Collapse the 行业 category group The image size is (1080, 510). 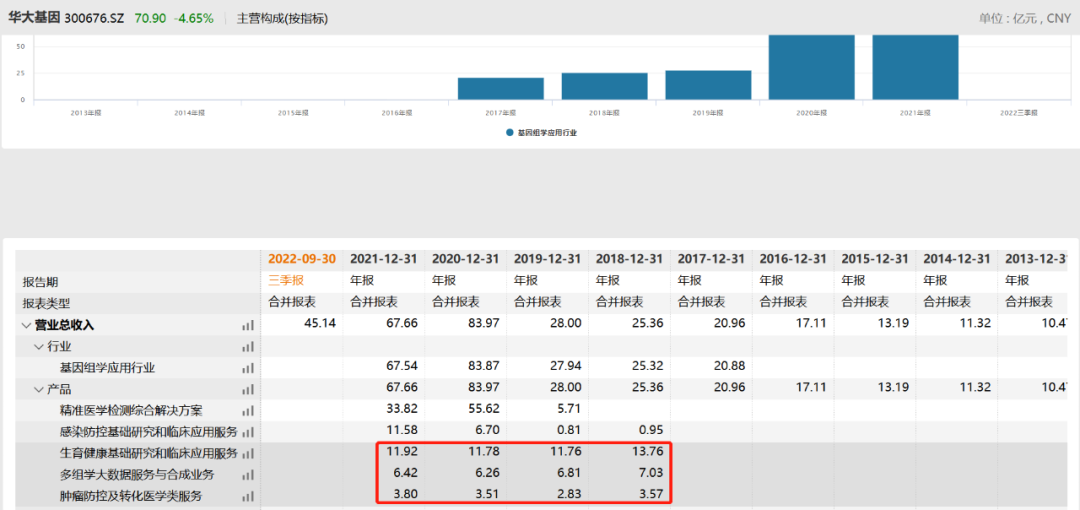(39, 347)
